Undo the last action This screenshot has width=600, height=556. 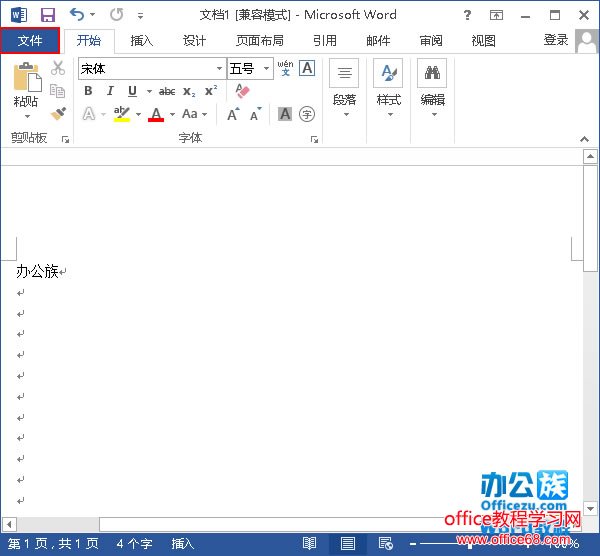(77, 15)
